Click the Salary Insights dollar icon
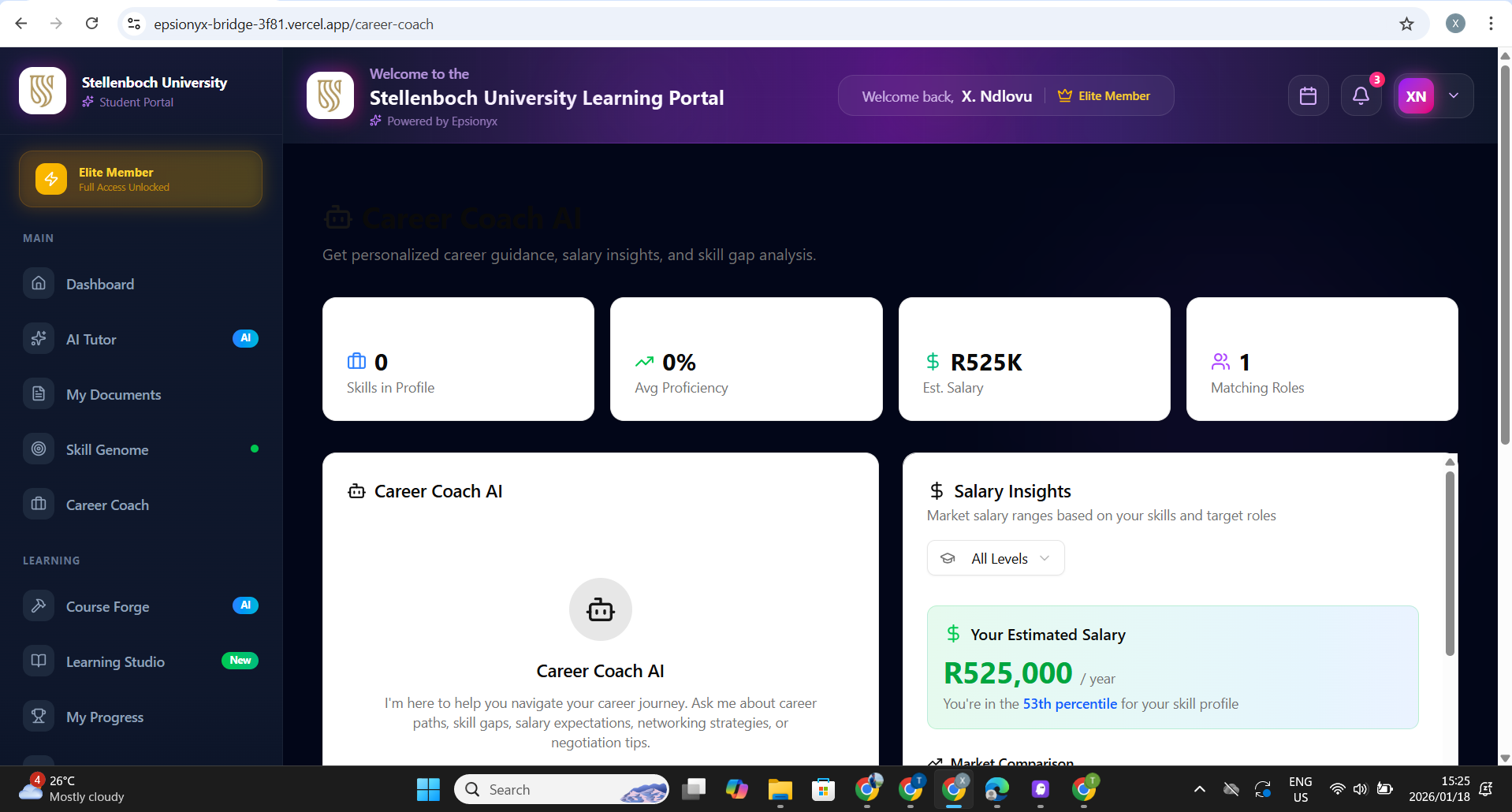1512x812 pixels. point(937,491)
